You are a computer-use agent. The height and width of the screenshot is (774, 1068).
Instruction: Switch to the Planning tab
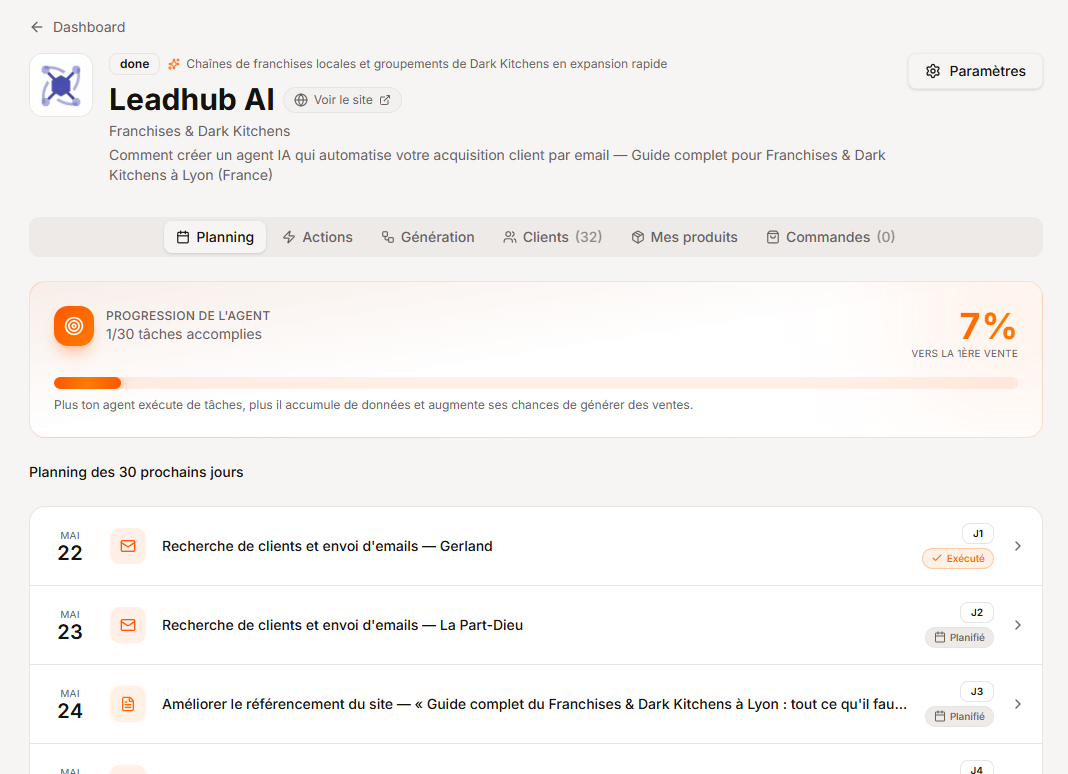[215, 237]
